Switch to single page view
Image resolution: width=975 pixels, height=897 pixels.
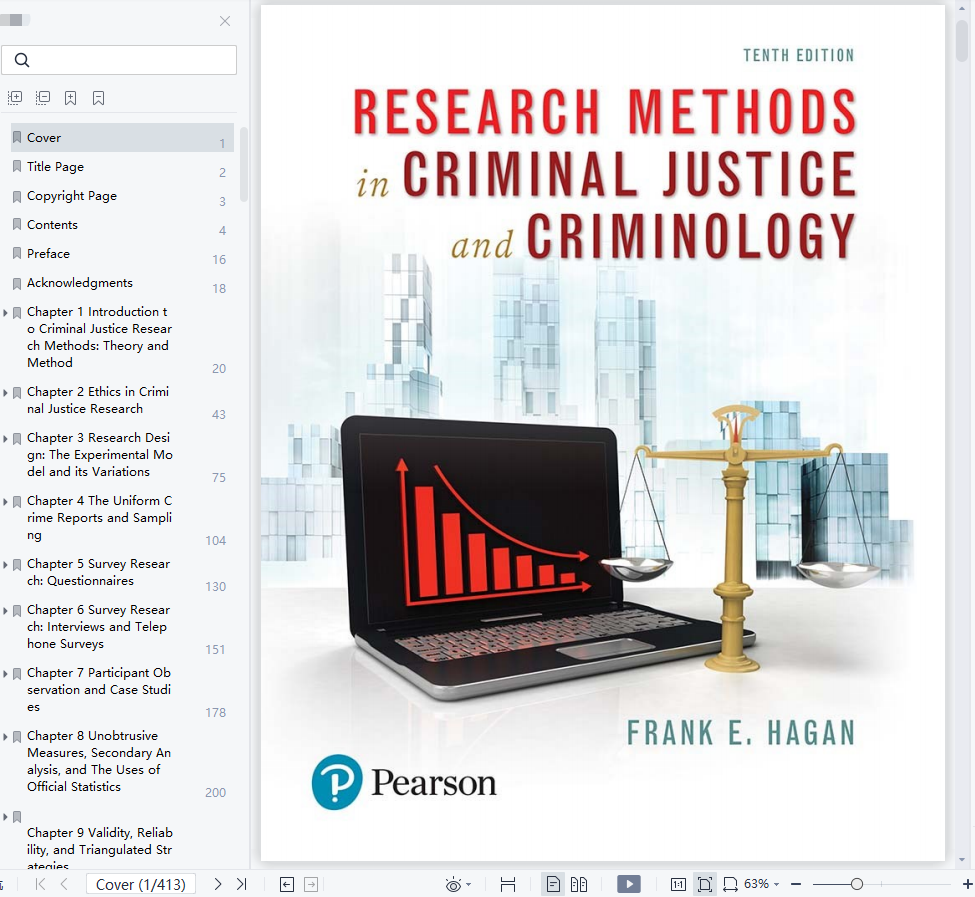coord(553,884)
